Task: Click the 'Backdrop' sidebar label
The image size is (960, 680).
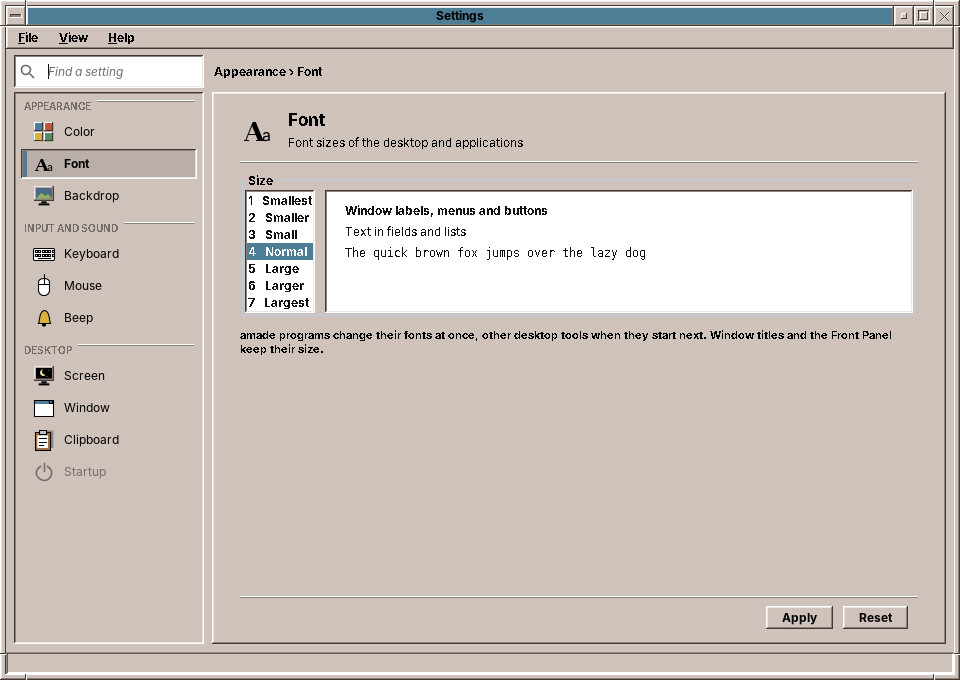Action: [92, 196]
